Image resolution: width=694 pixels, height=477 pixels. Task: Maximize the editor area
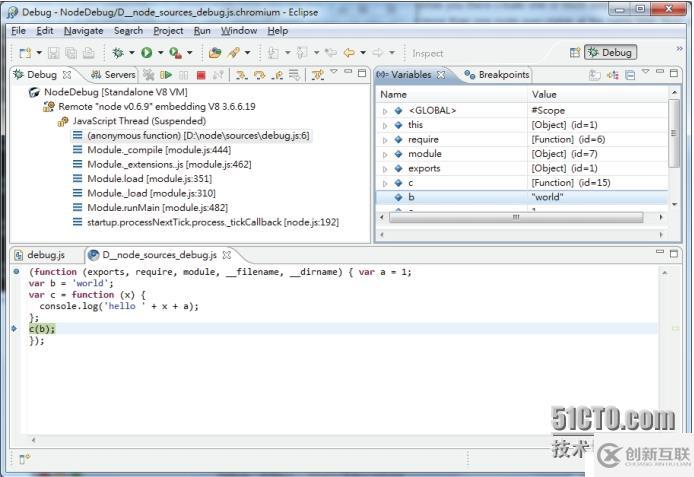[674, 254]
